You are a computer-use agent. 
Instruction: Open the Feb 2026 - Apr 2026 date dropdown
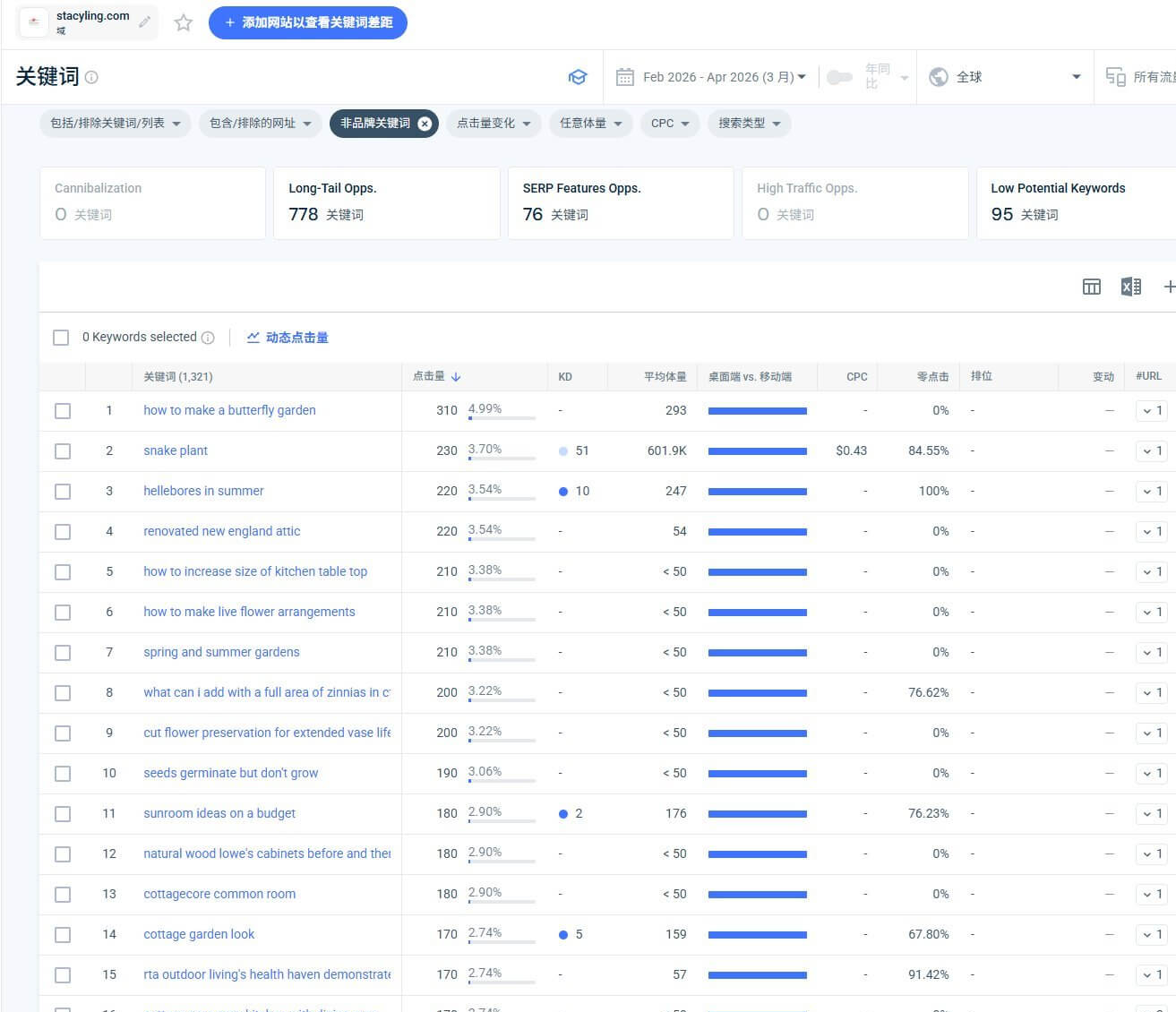click(724, 77)
